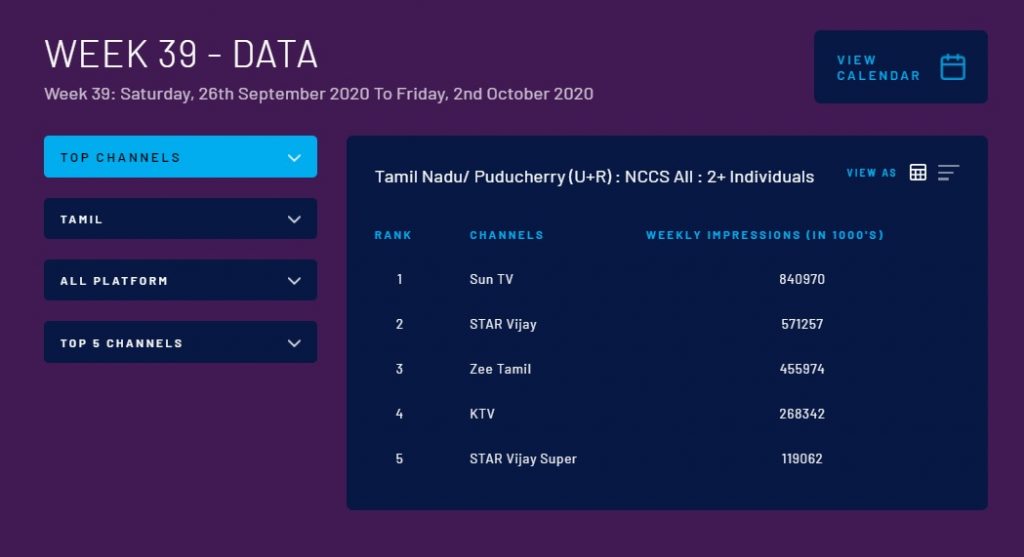Click the Rank column header
1024x557 pixels.
[393, 235]
